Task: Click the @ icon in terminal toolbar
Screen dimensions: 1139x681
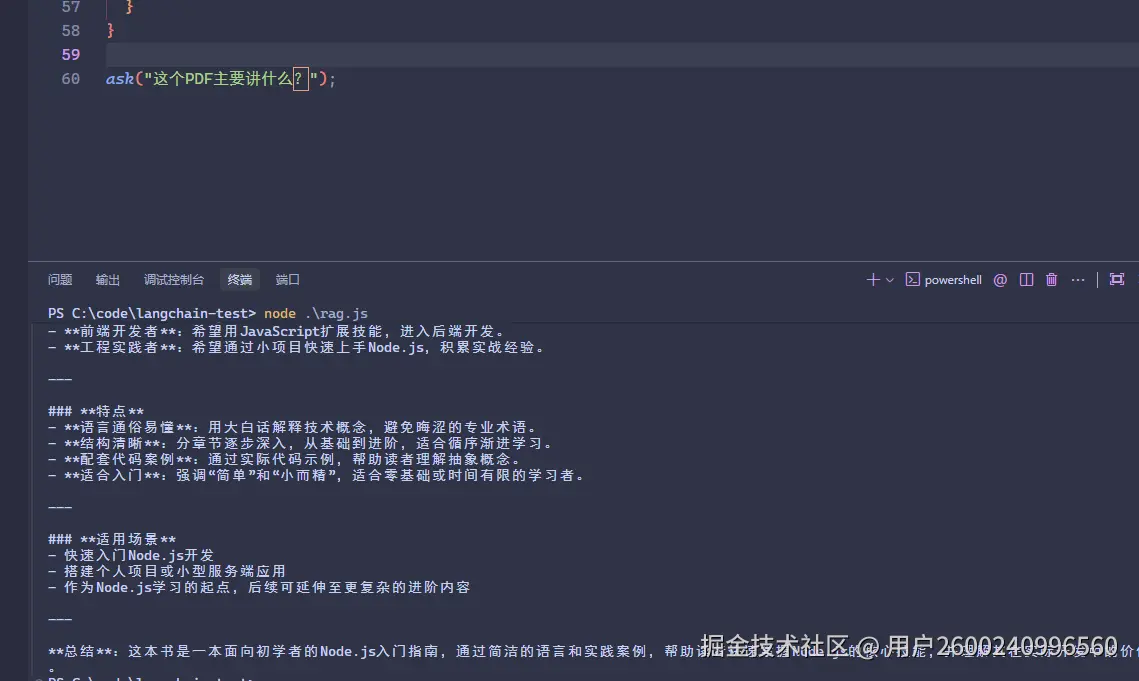Action: [x=1000, y=280]
